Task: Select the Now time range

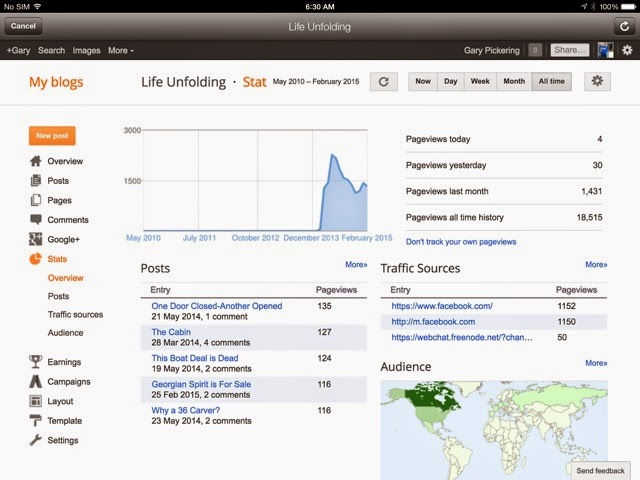Action: click(423, 82)
